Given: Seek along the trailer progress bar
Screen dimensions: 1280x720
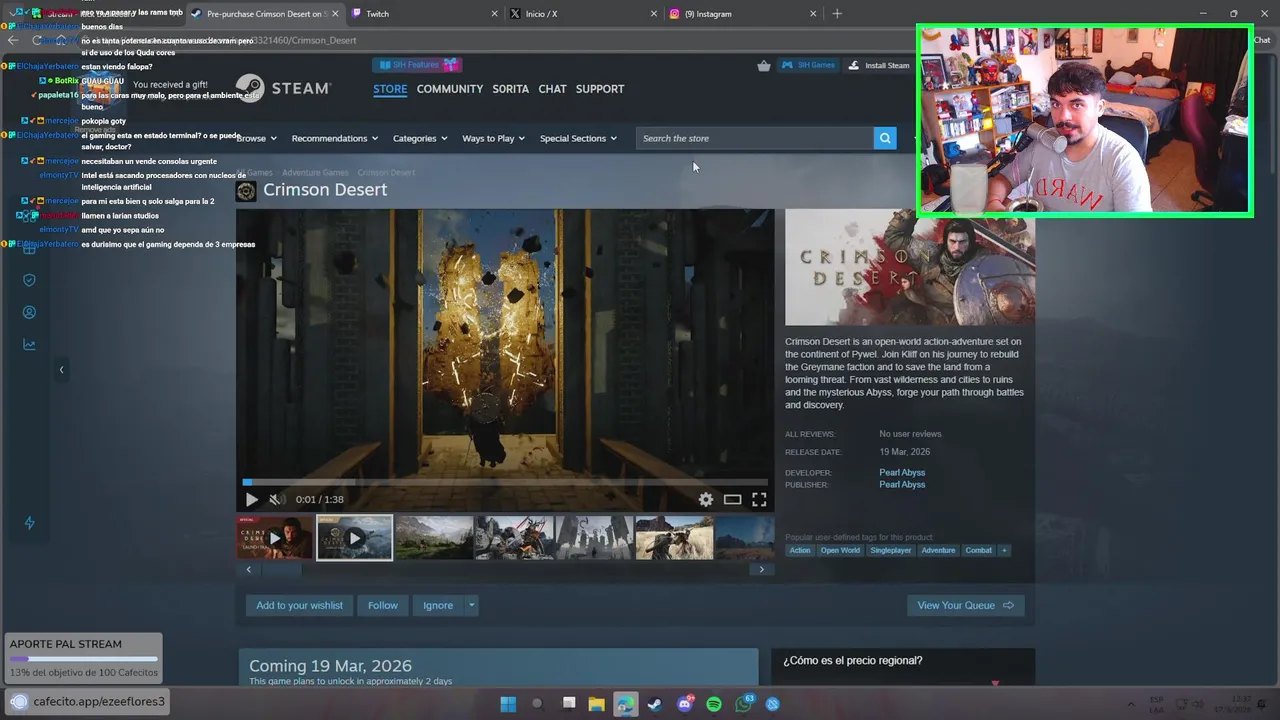Looking at the screenshot, I should [x=505, y=482].
